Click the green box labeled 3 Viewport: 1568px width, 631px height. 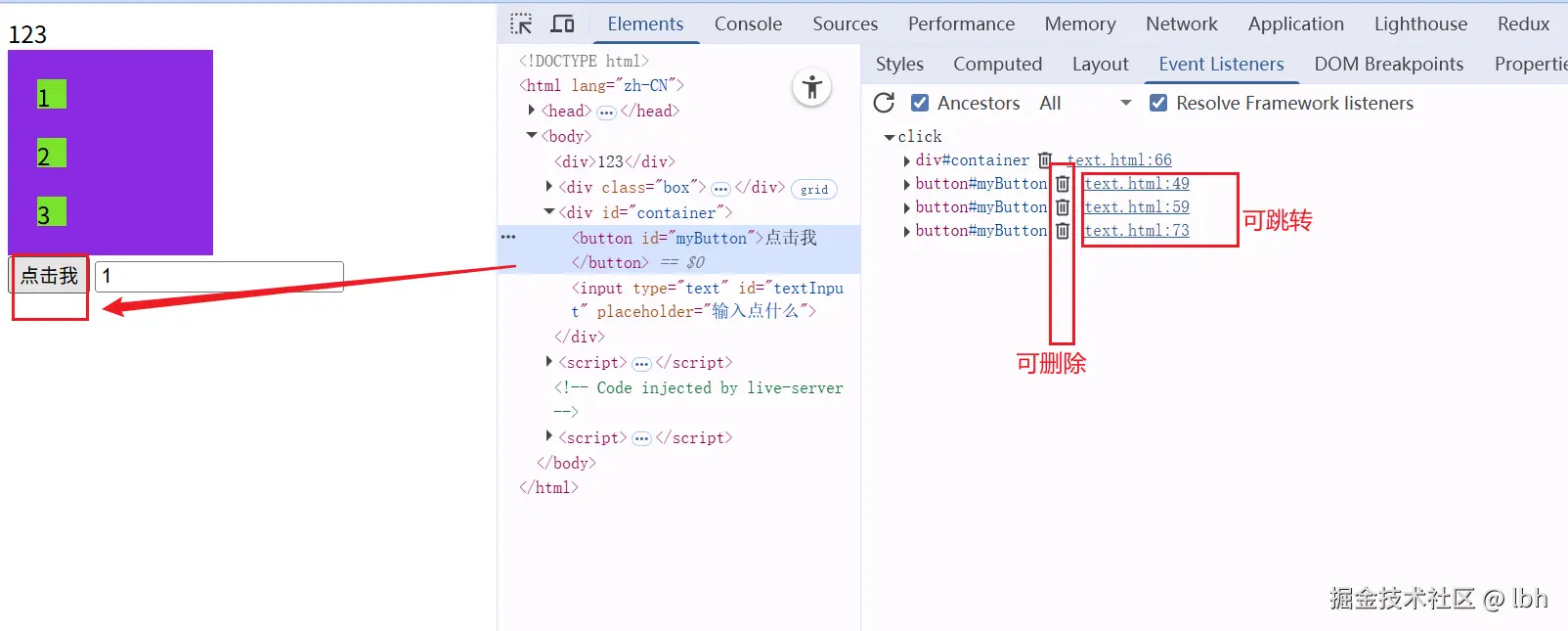coord(52,212)
